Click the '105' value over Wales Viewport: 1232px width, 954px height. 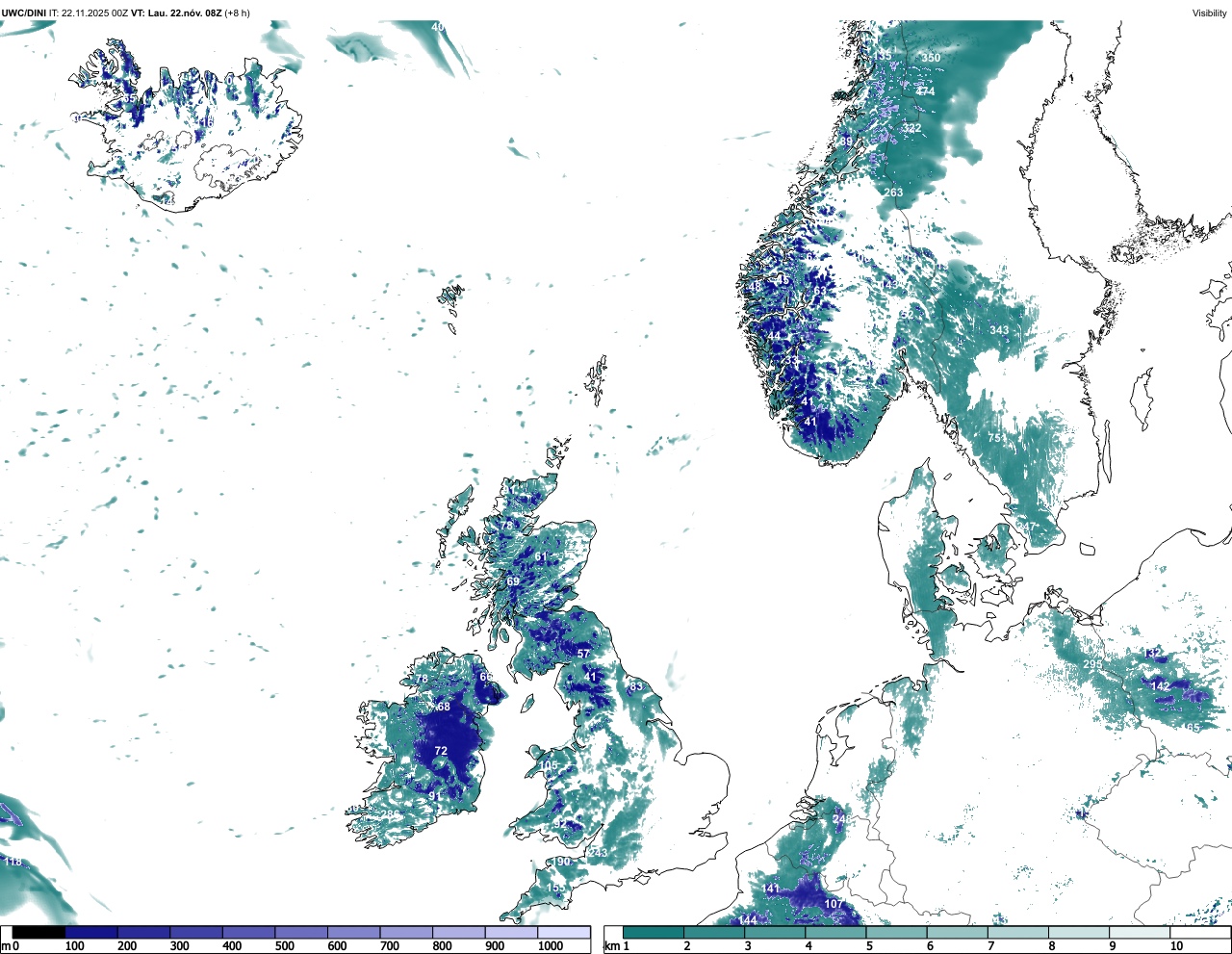549,766
